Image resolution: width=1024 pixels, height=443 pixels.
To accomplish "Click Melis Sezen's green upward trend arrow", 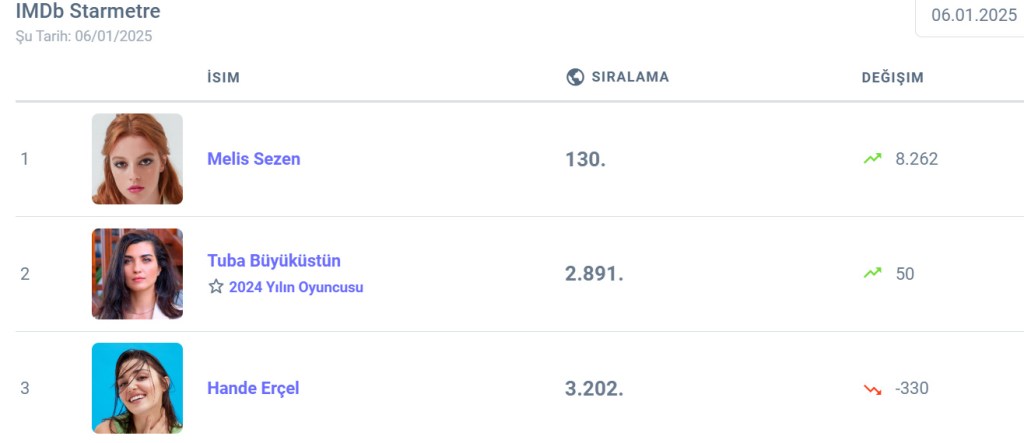I will (x=873, y=158).
